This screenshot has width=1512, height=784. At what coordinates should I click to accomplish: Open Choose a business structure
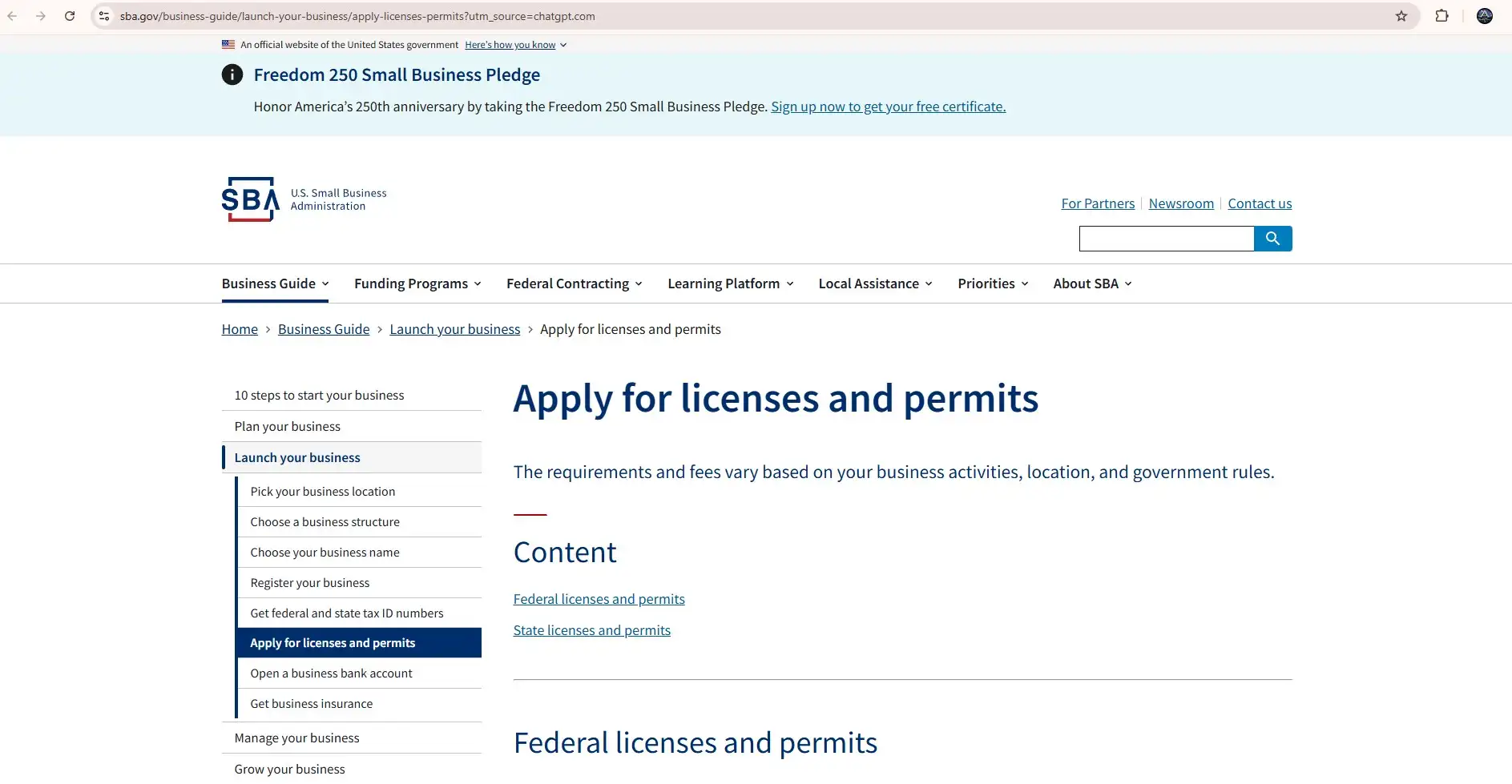pyautogui.click(x=360, y=522)
